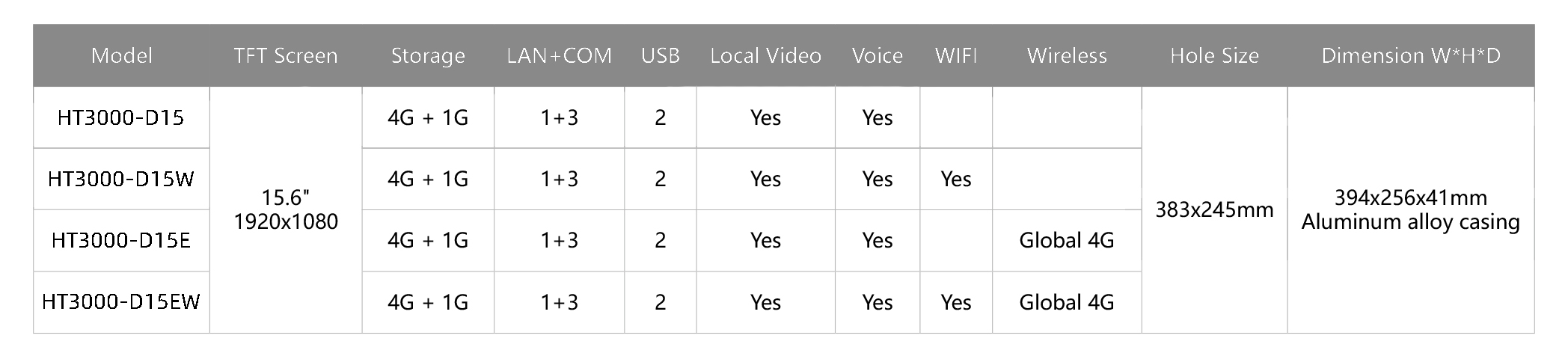Image resolution: width=1568 pixels, height=362 pixels.
Task: Click the Local Video column header
Action: click(765, 55)
